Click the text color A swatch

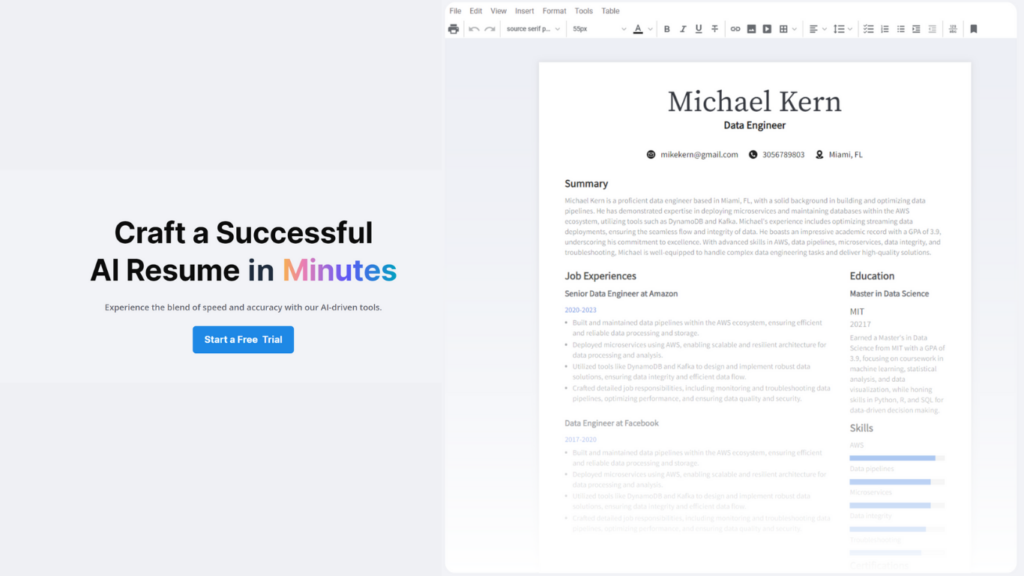coord(637,29)
